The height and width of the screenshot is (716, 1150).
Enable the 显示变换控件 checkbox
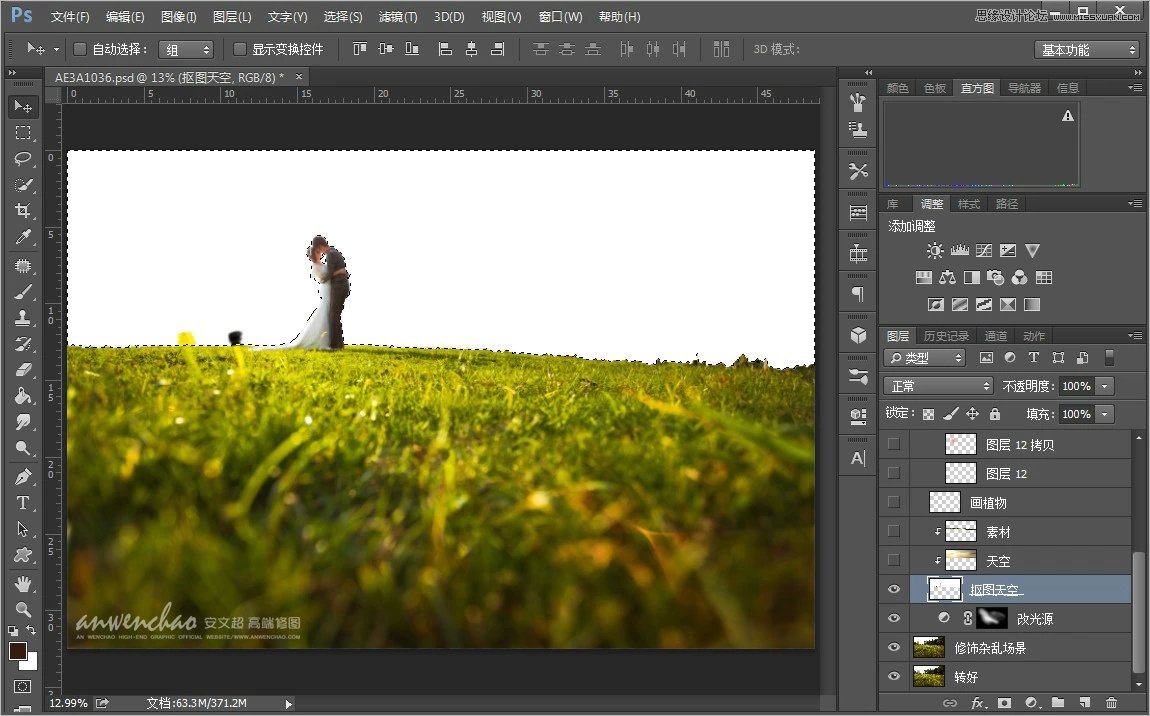tap(240, 49)
